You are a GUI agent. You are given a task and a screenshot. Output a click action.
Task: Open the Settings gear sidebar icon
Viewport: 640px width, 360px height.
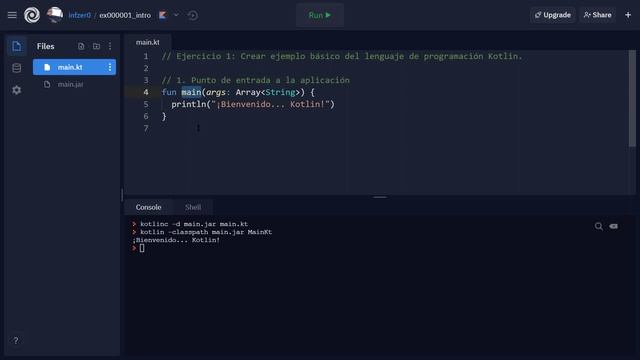point(17,90)
